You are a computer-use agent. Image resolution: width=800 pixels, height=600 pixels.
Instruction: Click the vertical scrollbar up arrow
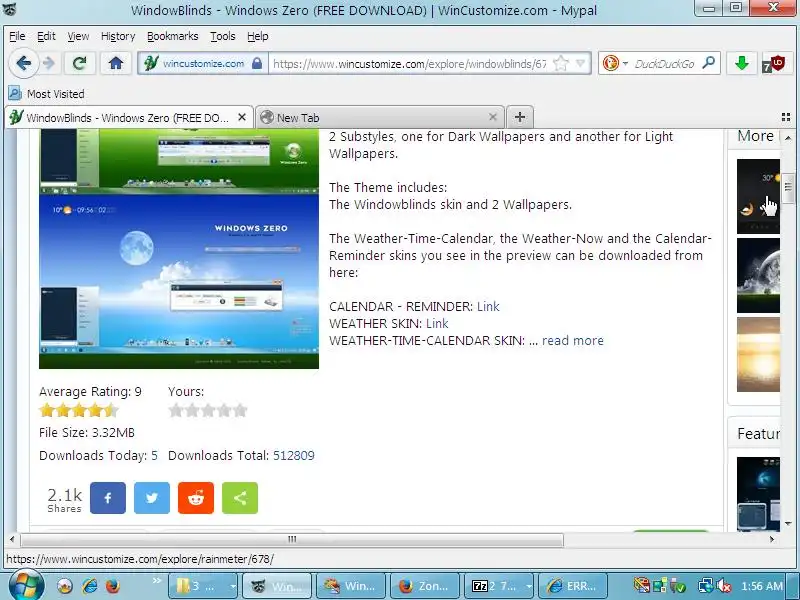(788, 138)
